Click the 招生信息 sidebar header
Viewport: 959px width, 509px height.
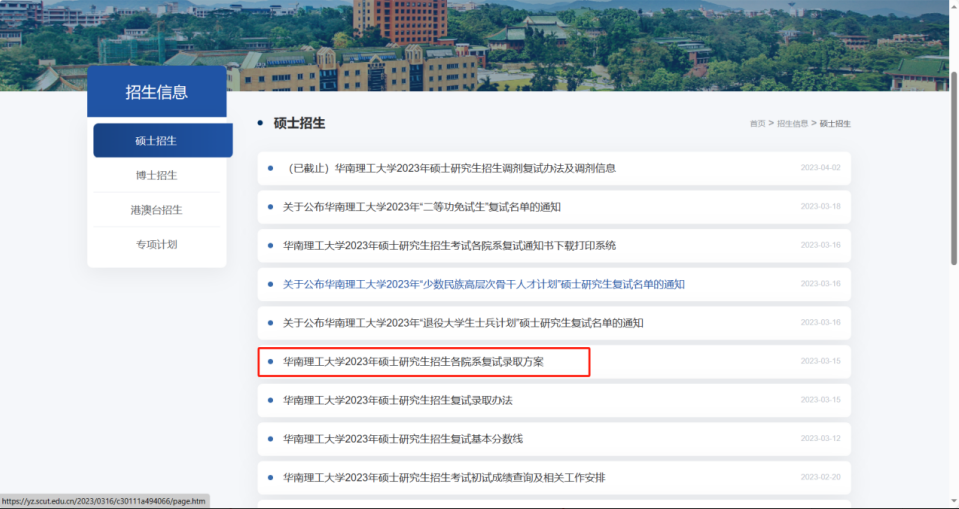(x=157, y=92)
